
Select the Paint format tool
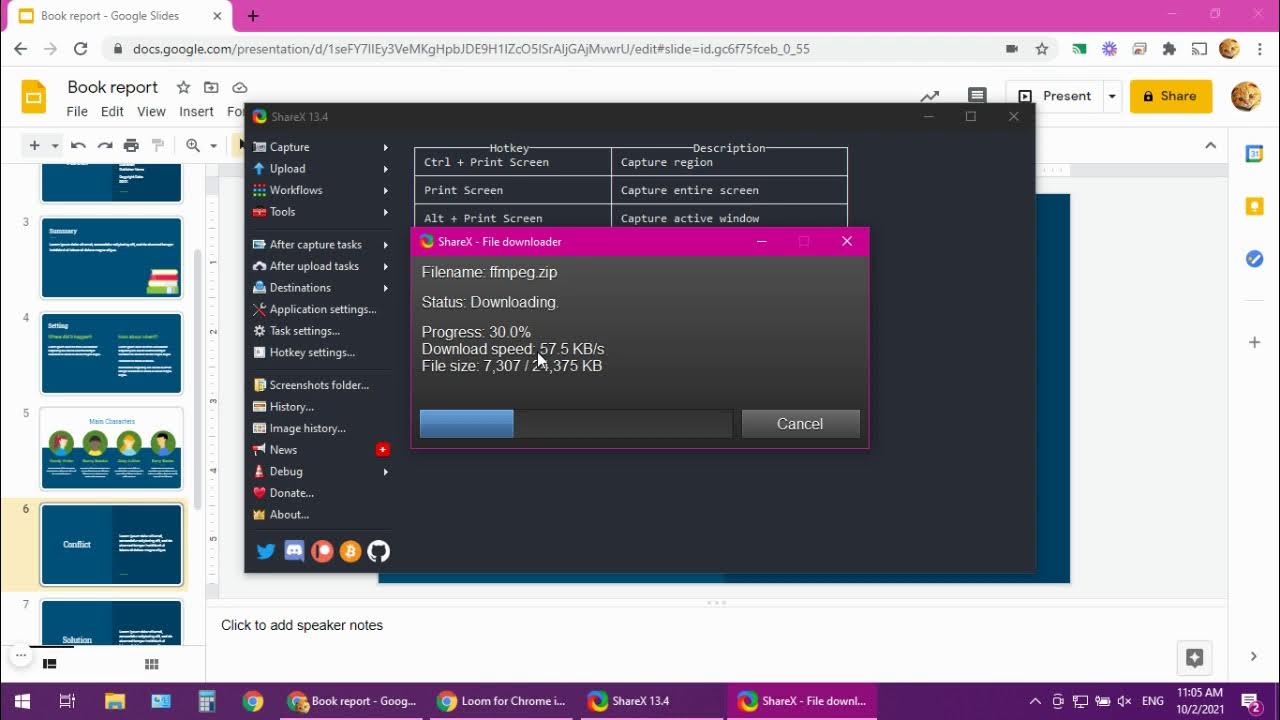click(x=157, y=146)
